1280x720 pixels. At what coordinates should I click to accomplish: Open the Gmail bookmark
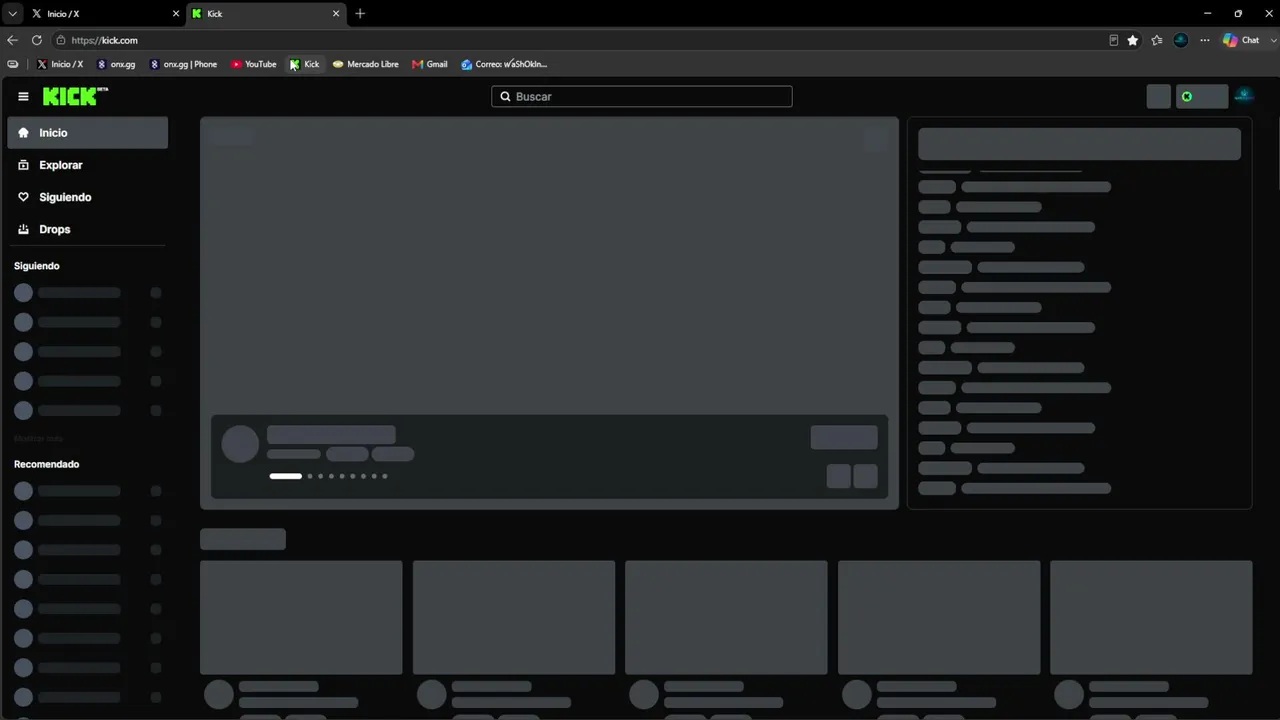[430, 64]
